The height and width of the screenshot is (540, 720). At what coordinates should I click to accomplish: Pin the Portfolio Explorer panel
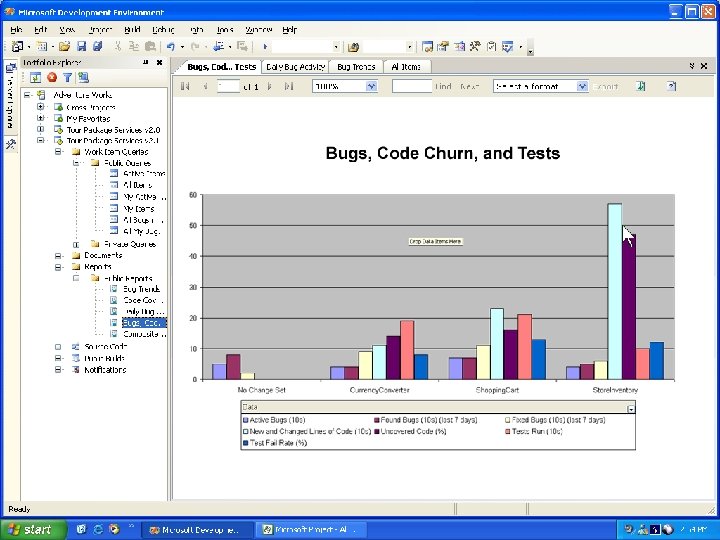click(x=146, y=62)
